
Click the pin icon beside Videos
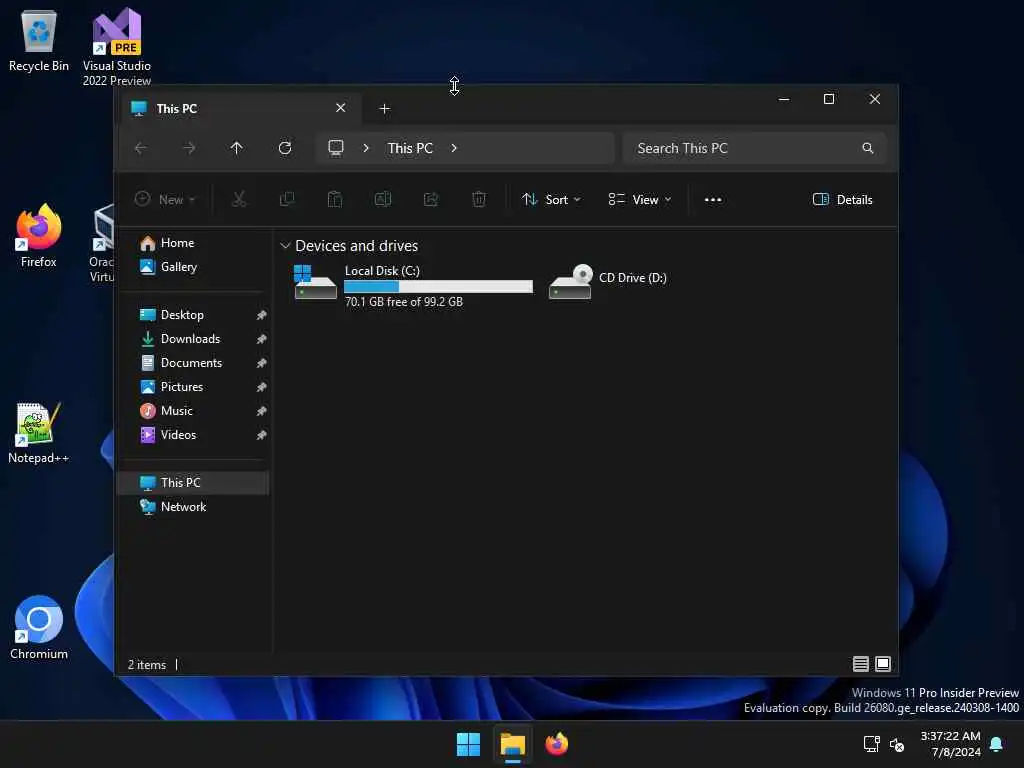click(261, 435)
